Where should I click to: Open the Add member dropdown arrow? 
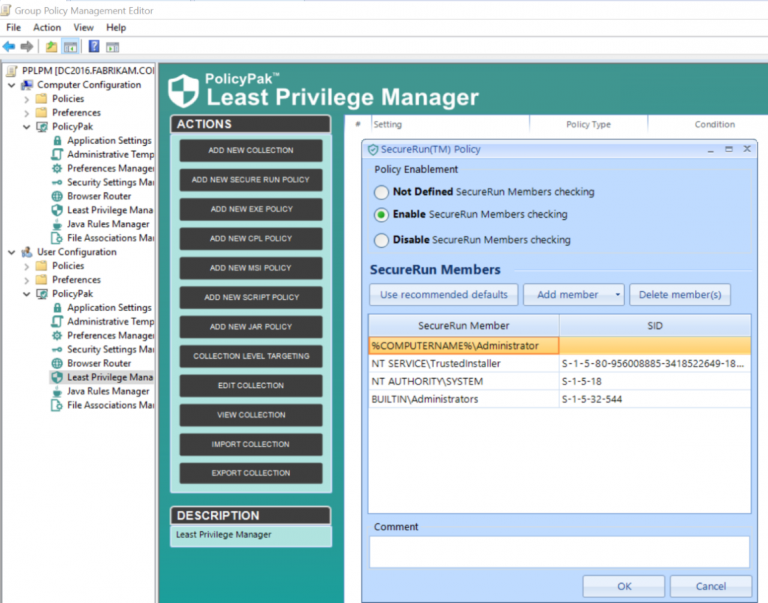[x=617, y=295]
